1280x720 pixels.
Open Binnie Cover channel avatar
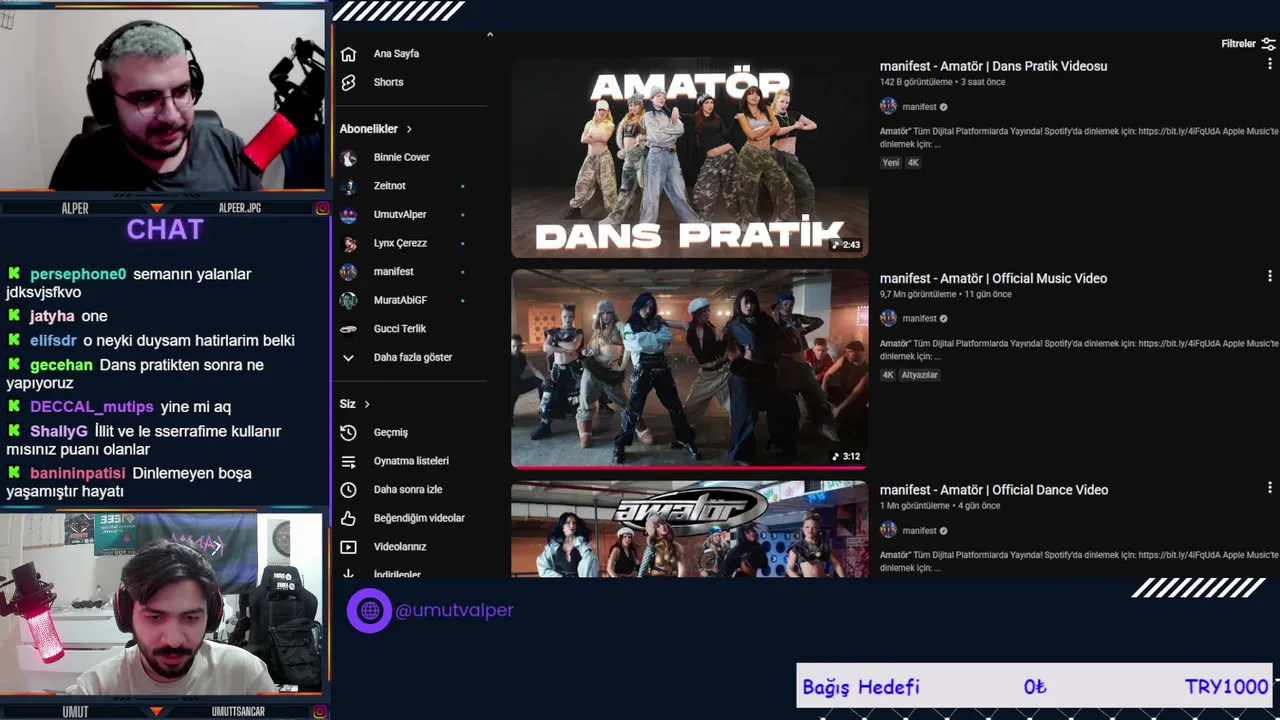(x=348, y=158)
